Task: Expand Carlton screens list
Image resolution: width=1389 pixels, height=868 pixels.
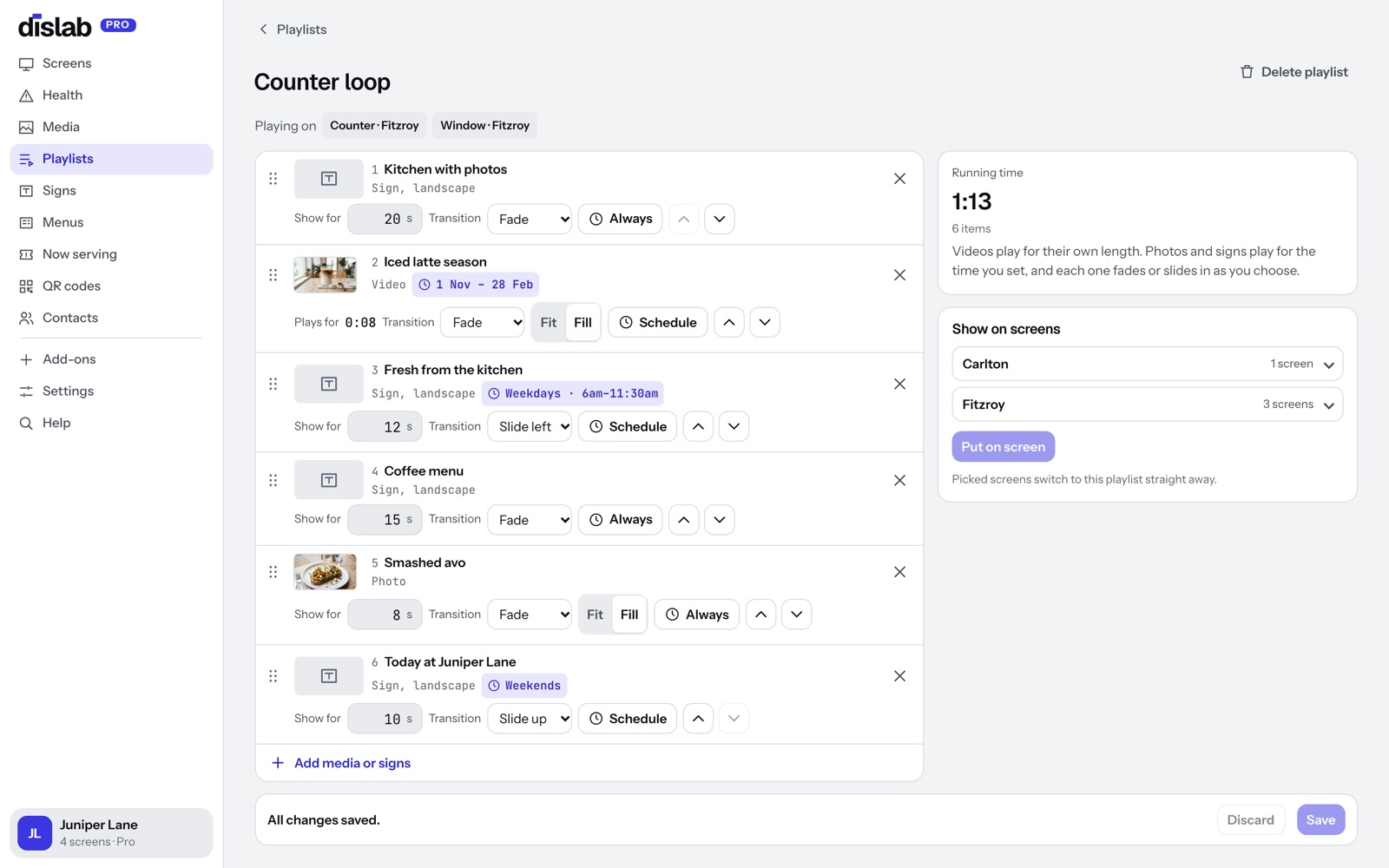Action: 1148,364
